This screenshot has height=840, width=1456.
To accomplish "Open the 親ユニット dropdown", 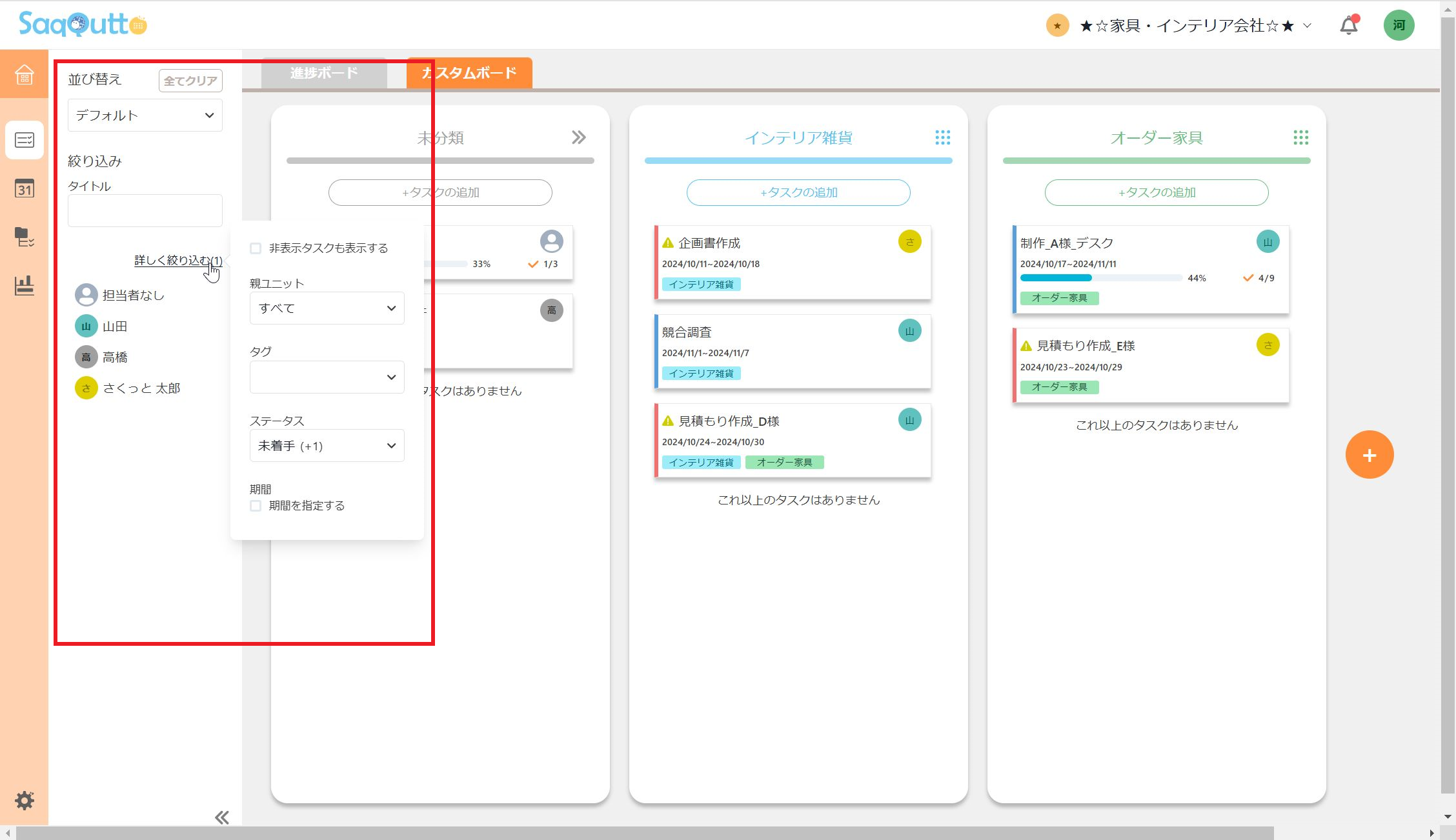I will tap(327, 308).
